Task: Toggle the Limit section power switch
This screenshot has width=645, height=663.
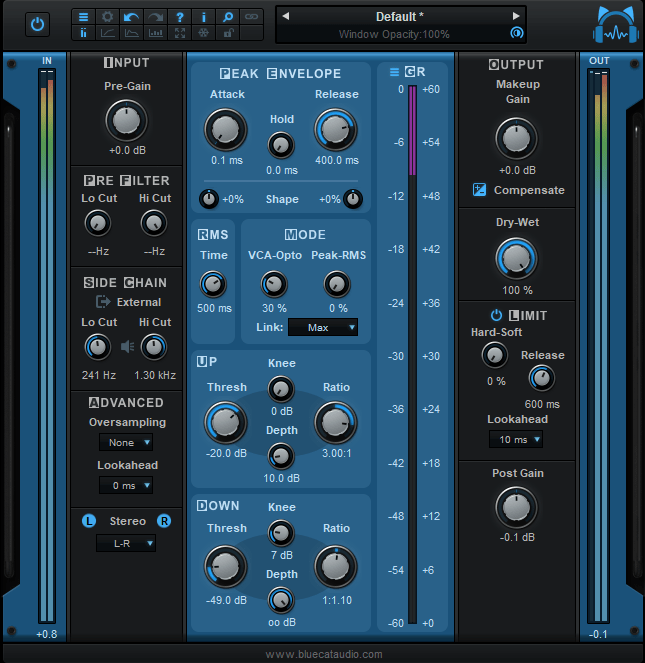Action: (x=496, y=315)
